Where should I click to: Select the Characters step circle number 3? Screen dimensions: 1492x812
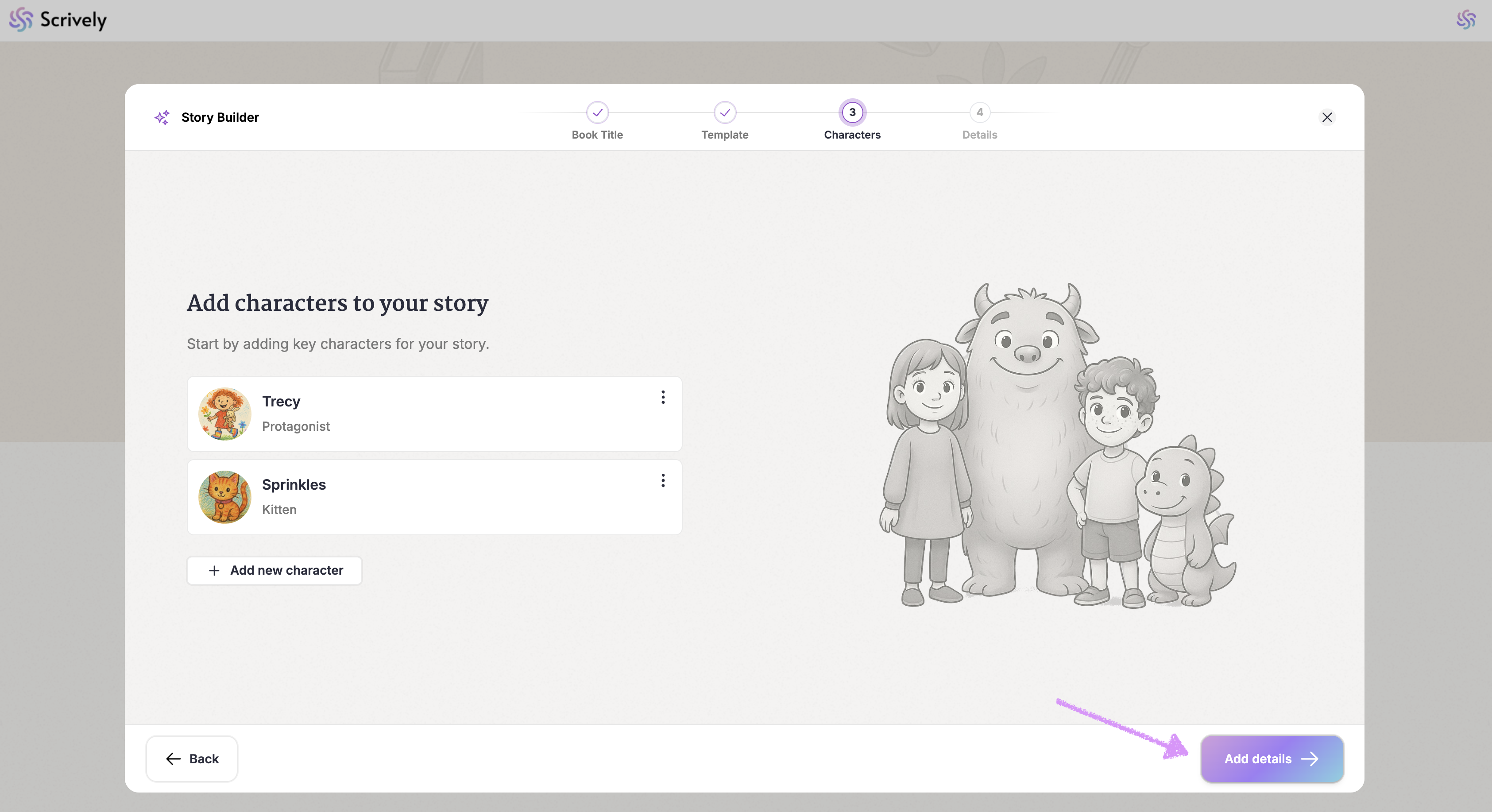click(x=852, y=112)
